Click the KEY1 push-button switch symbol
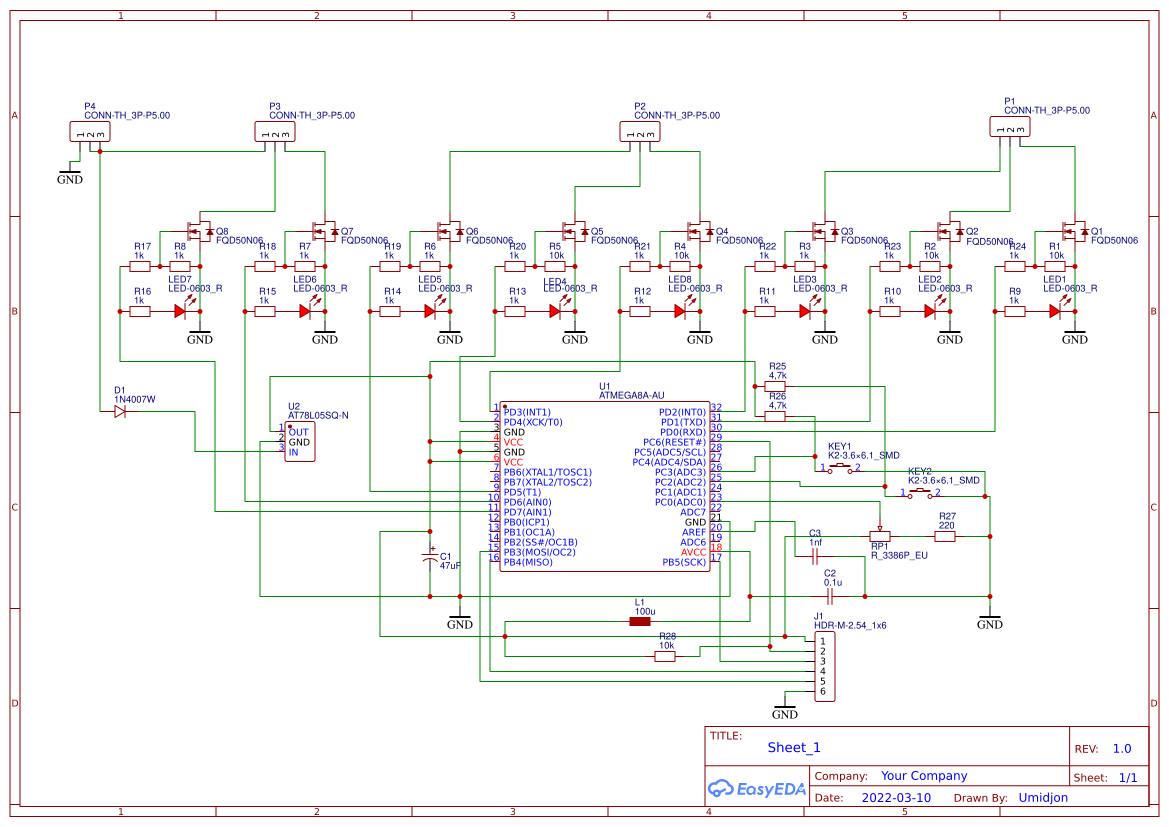The image size is (1169, 827). [839, 467]
